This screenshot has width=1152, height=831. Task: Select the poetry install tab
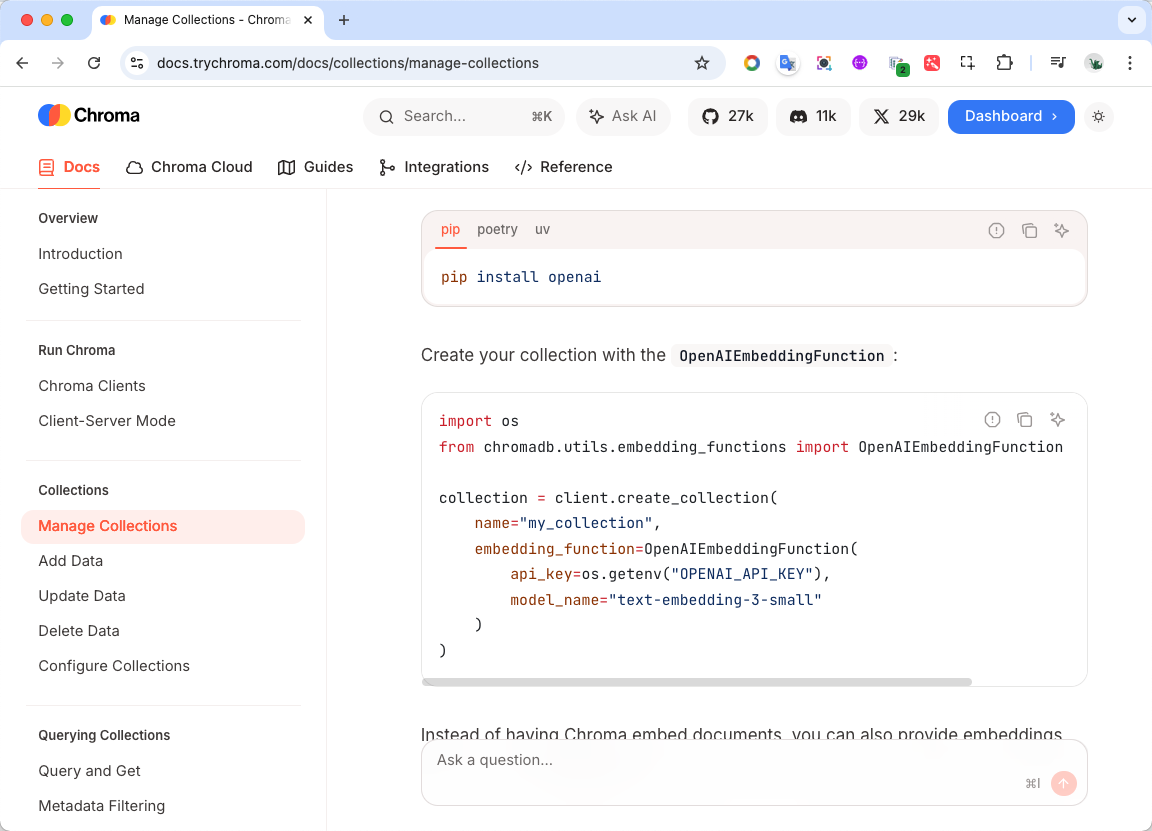[x=497, y=229]
